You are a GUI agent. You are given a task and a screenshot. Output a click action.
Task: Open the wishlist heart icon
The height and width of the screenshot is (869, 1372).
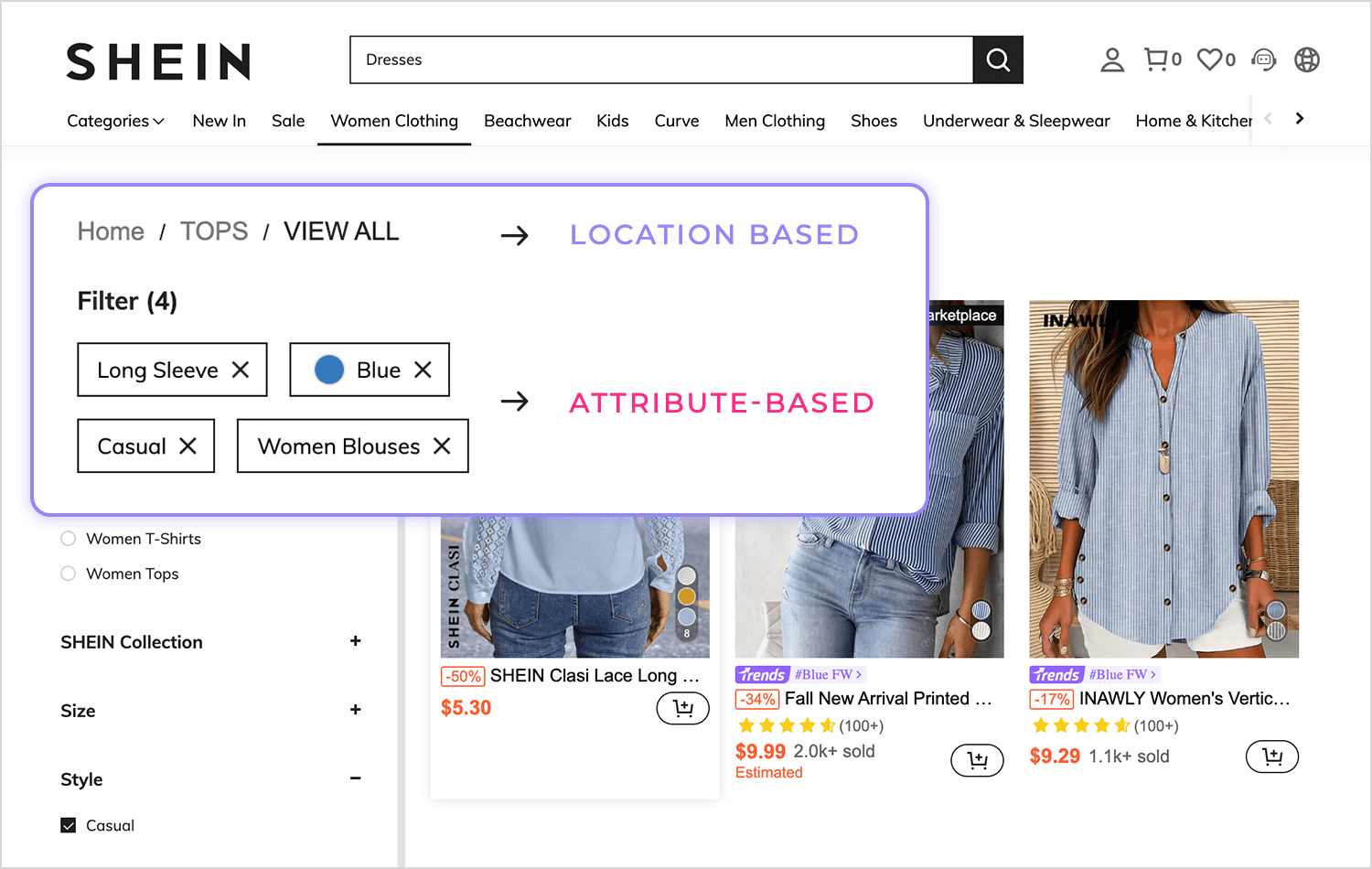(1210, 59)
